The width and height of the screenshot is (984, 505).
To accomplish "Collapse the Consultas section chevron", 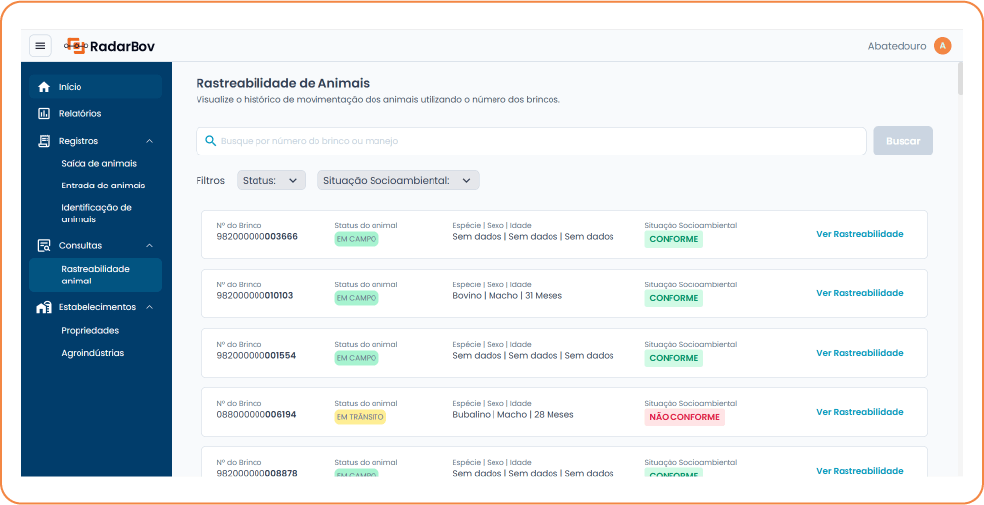I will click(149, 245).
